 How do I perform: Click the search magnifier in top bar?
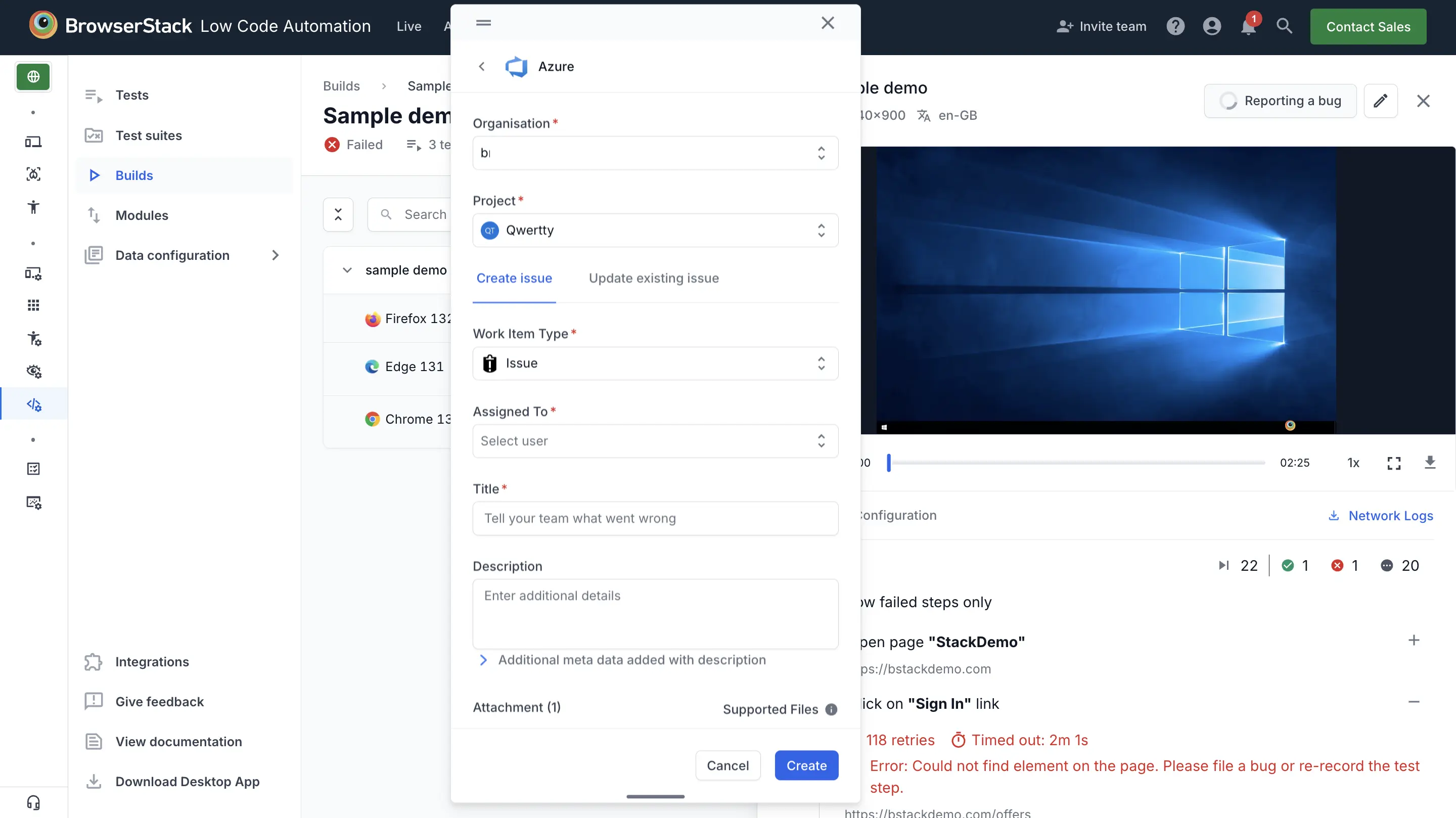pyautogui.click(x=1284, y=26)
